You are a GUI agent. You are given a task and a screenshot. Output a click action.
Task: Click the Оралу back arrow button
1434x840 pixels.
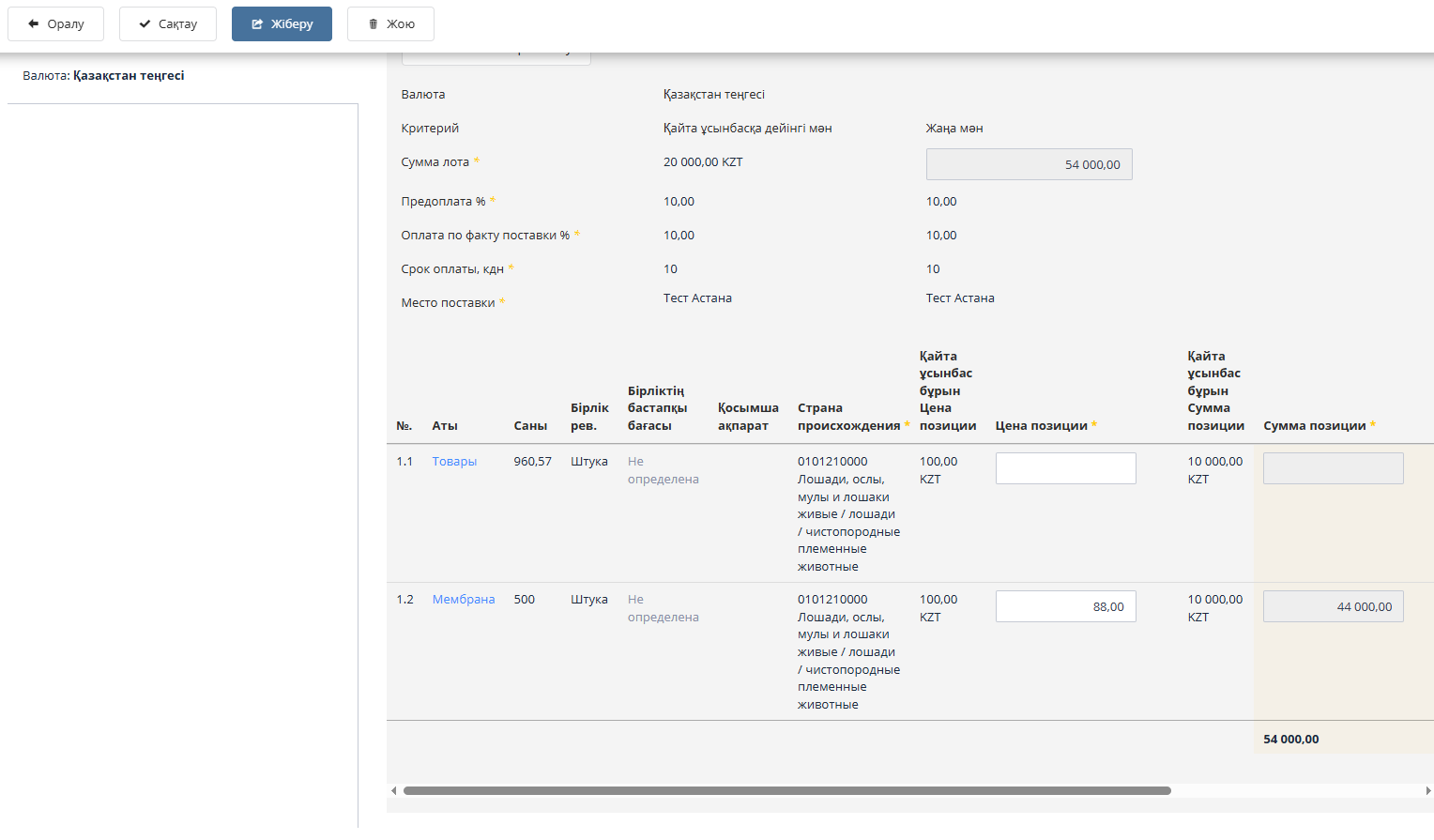point(56,24)
